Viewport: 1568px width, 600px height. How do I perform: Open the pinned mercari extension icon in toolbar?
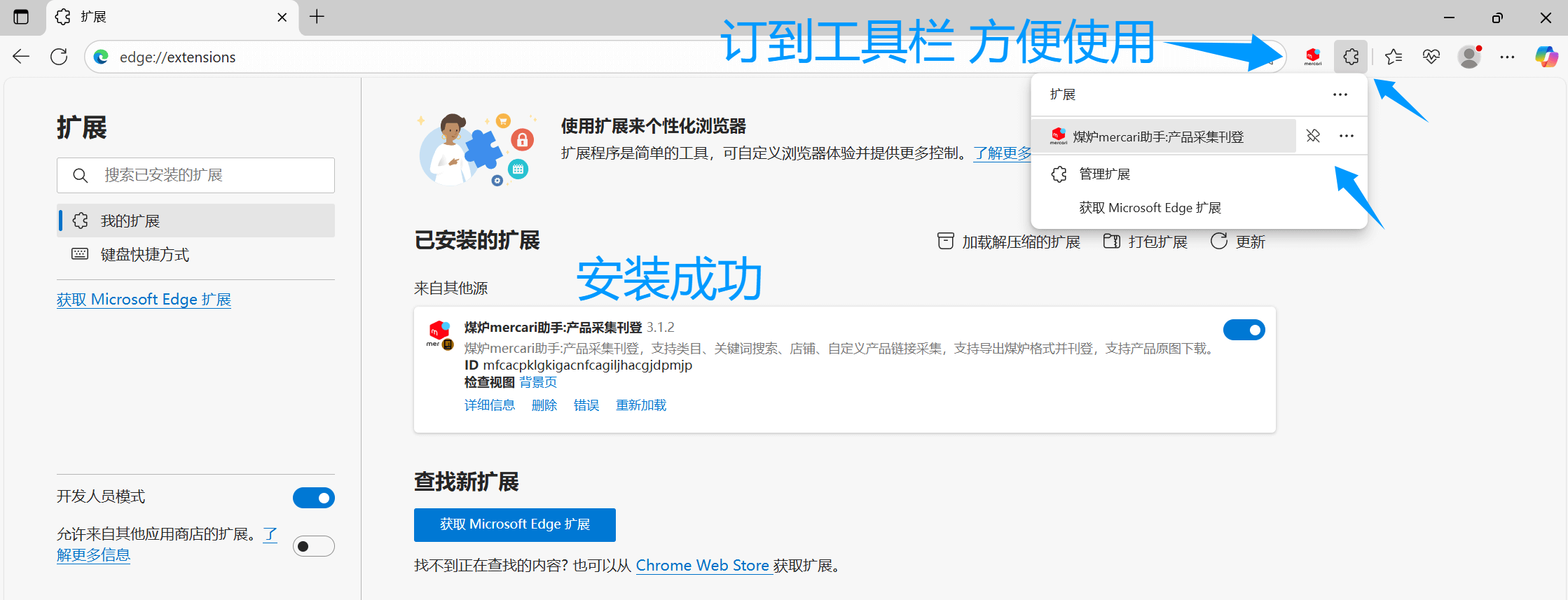1313,57
